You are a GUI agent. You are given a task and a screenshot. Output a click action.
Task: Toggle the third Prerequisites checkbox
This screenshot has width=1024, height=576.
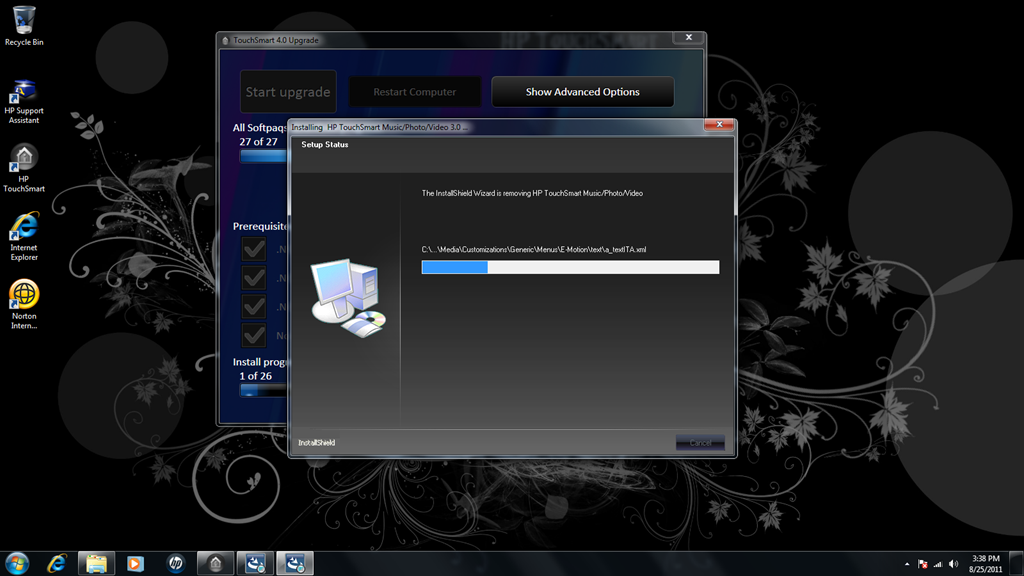pyautogui.click(x=253, y=306)
